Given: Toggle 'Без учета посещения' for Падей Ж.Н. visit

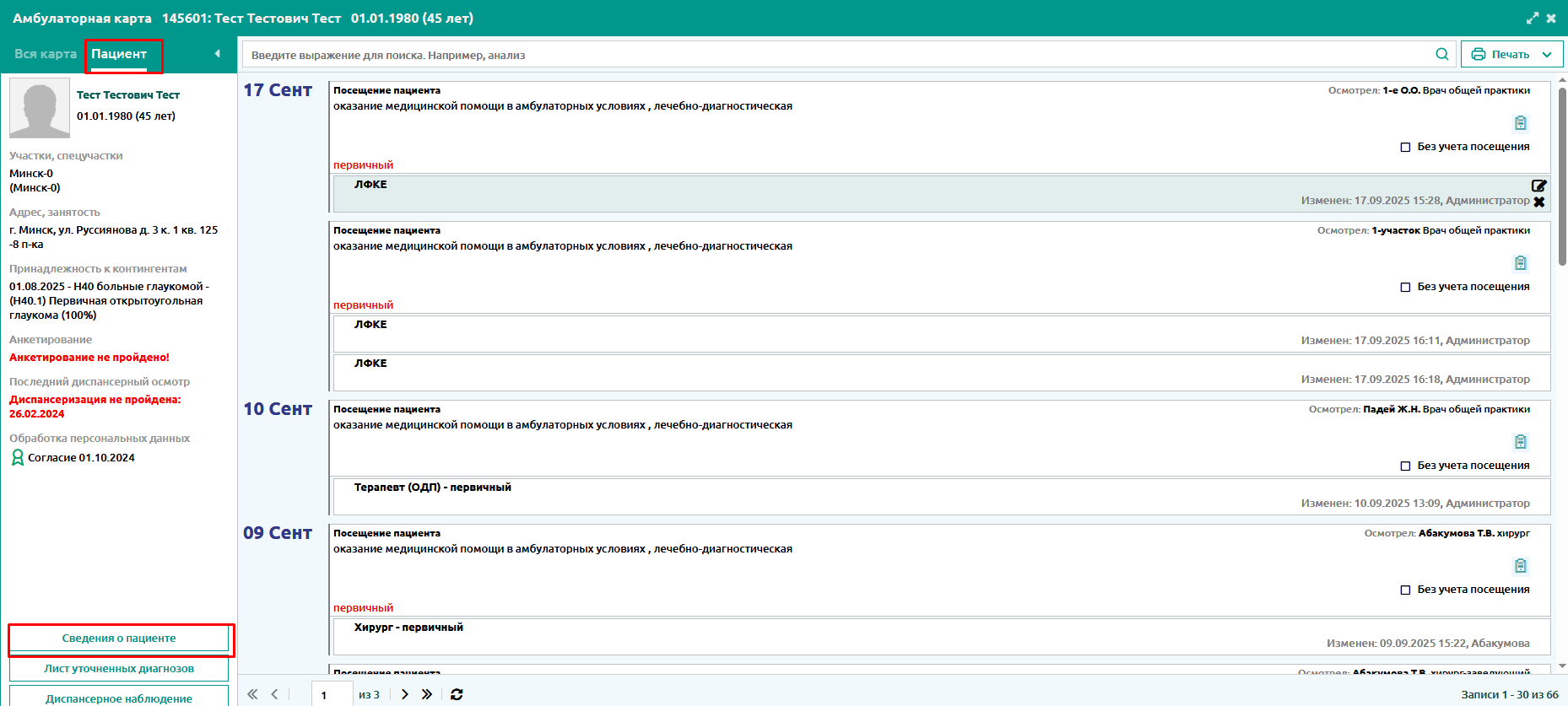Looking at the screenshot, I should point(1405,466).
